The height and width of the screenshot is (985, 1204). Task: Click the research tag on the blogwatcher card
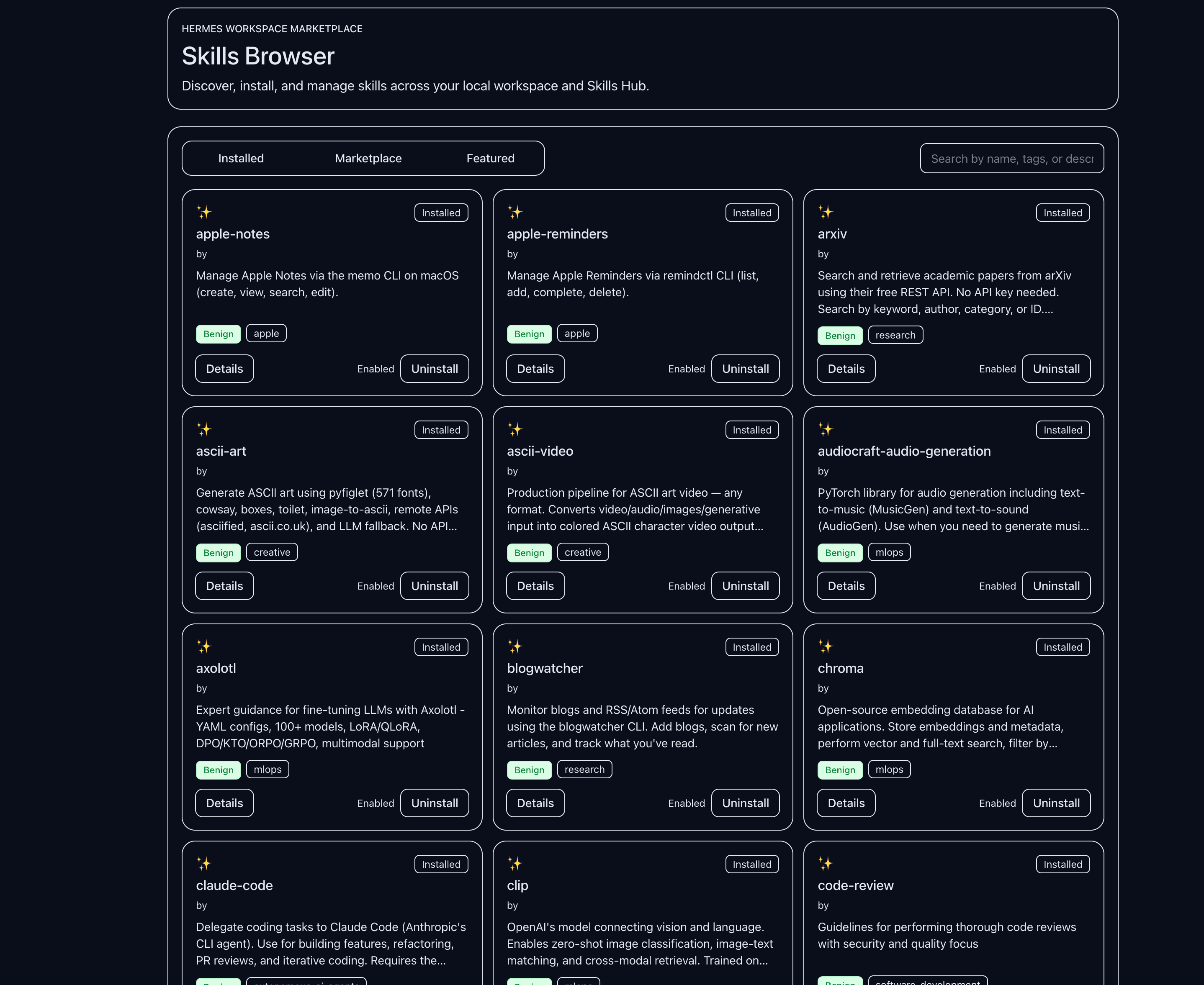585,770
